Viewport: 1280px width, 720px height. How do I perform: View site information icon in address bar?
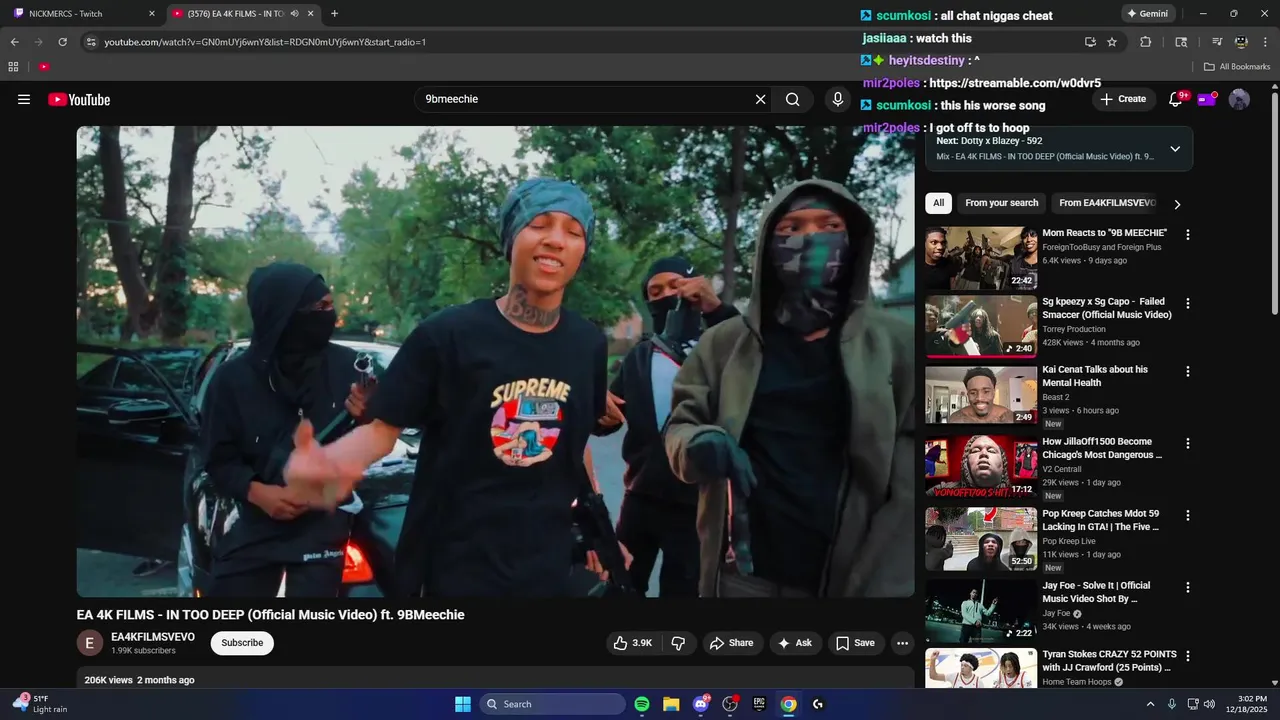tap(91, 42)
